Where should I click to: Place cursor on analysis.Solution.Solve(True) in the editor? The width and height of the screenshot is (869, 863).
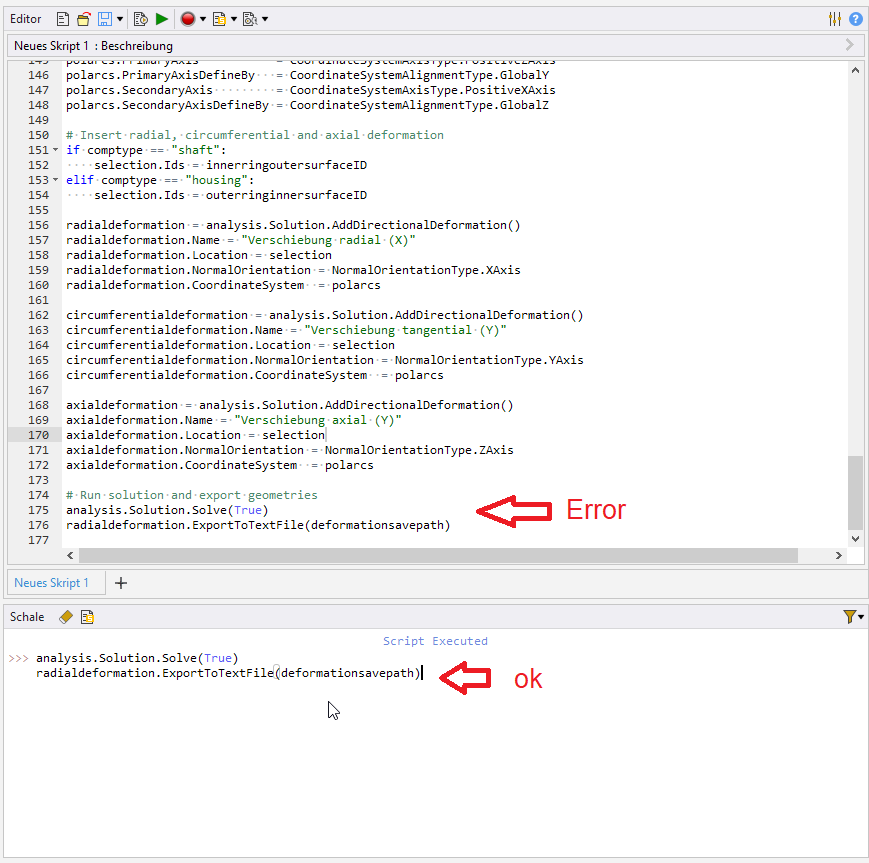[x=167, y=510]
